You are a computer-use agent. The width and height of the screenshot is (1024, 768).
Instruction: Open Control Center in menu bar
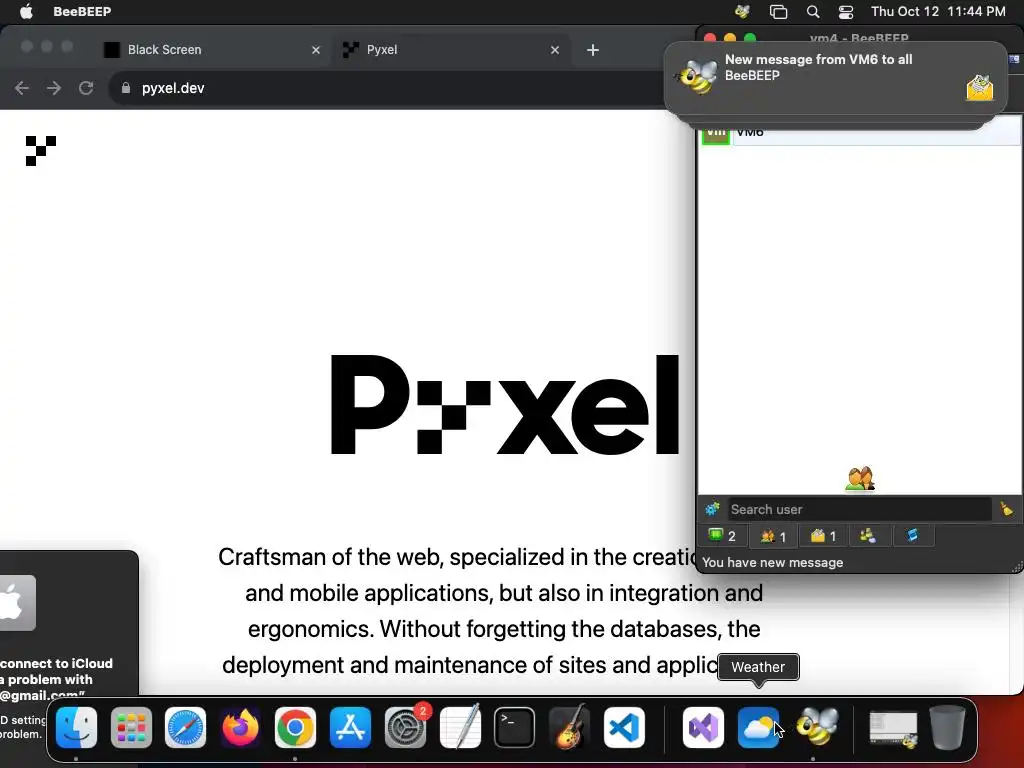click(846, 11)
